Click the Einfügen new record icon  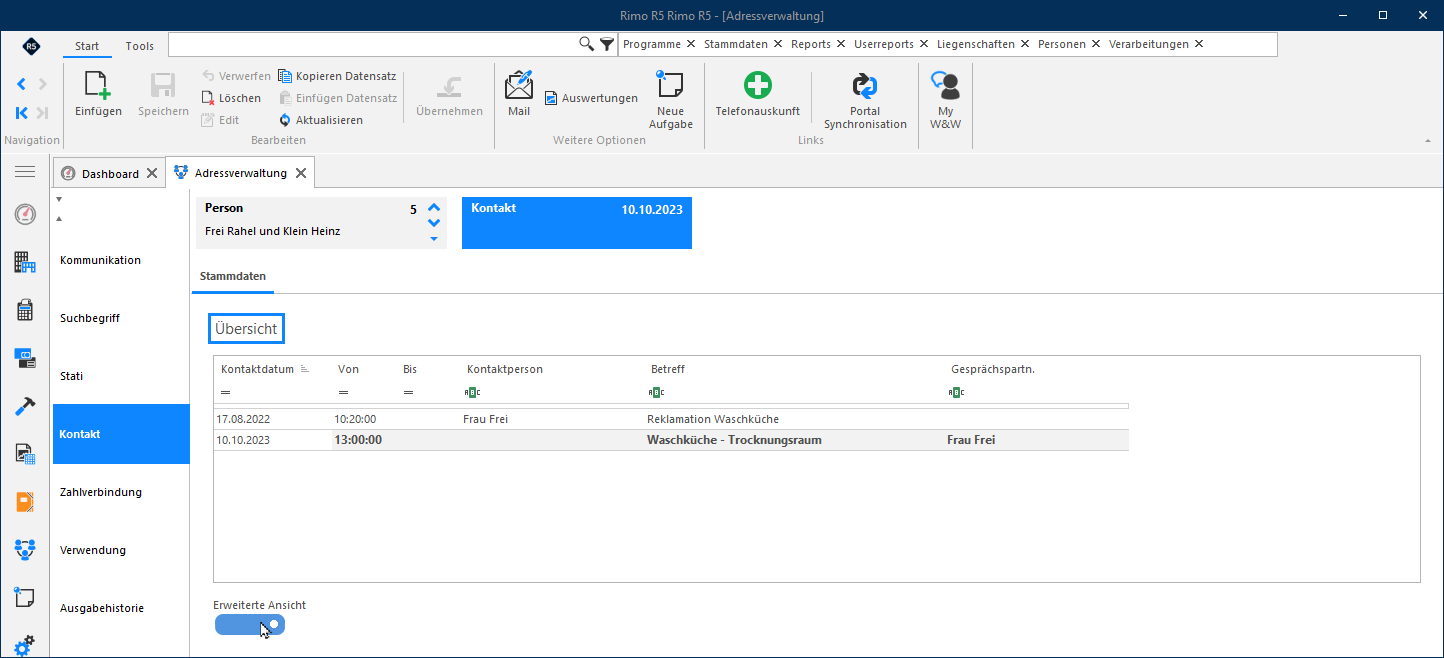click(x=98, y=85)
